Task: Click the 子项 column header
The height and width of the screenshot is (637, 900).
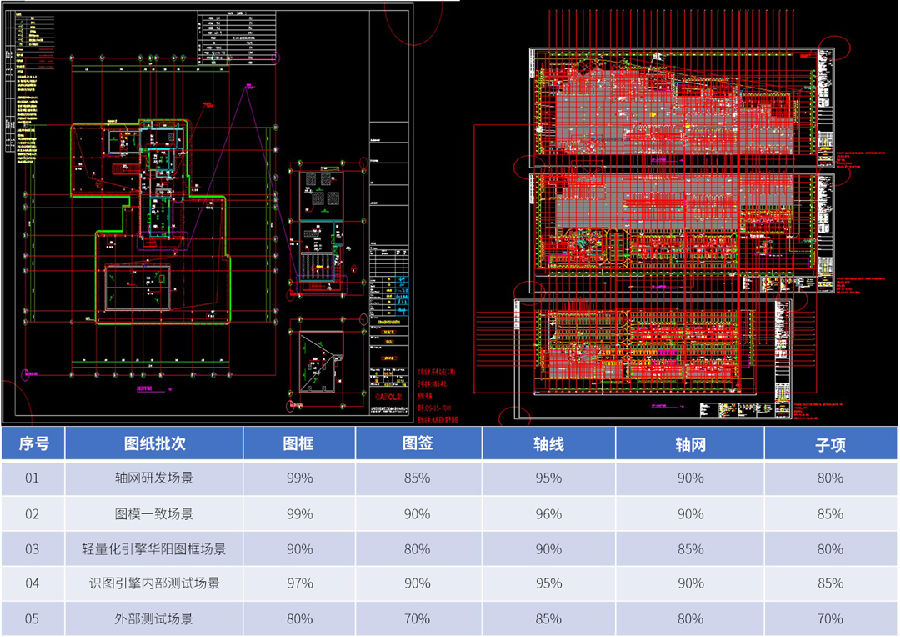Action: (x=830, y=444)
